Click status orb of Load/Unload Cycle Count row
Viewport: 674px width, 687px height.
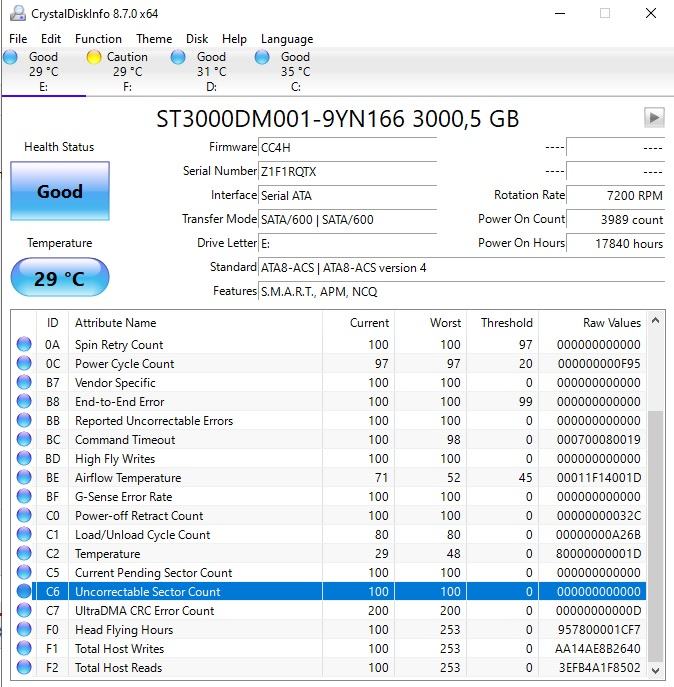(24, 534)
